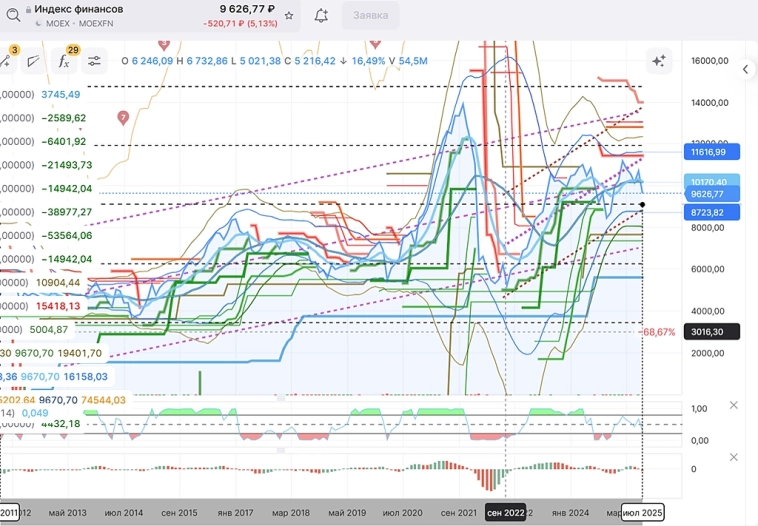Image resolution: width=758 pixels, height=526 pixels.
Task: Open chart settings sliders icon
Action: click(94, 61)
